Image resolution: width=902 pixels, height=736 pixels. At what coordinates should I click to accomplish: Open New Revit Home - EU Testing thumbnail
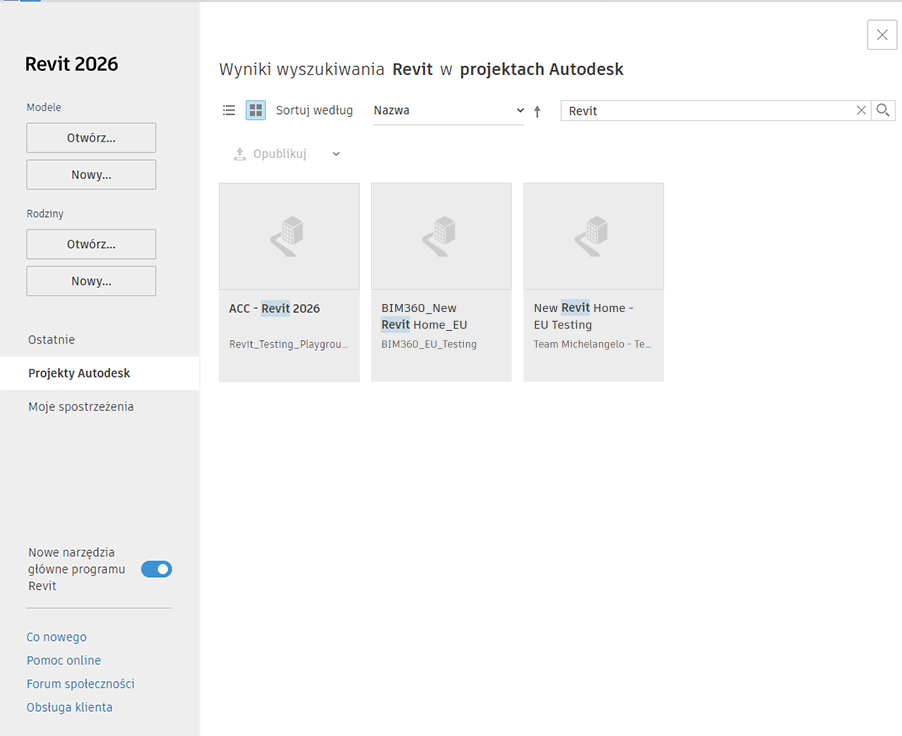point(594,236)
